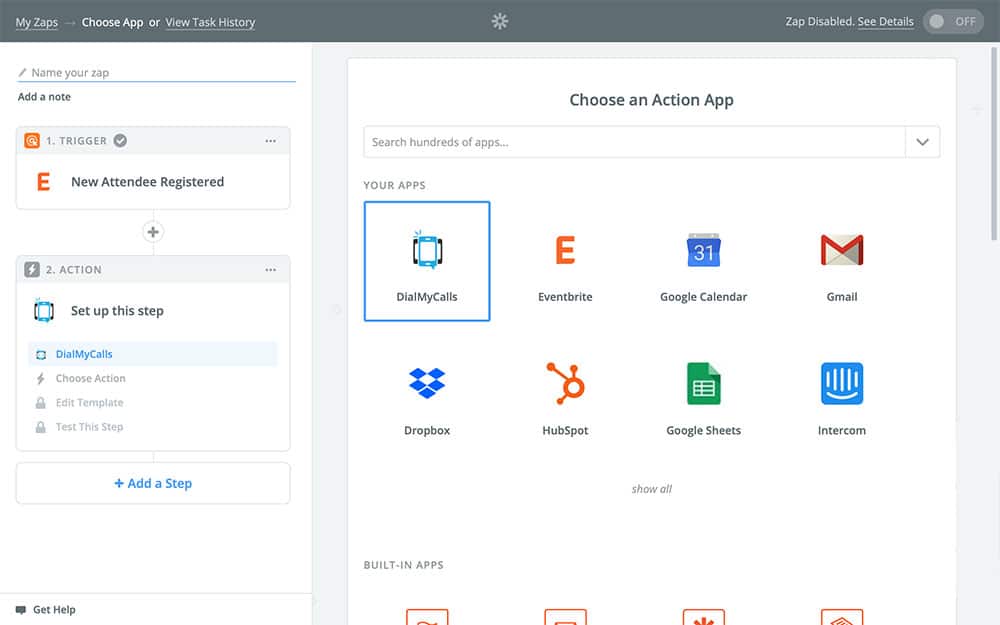1000x625 pixels.
Task: Pick the Google Sheets app icon
Action: pyautogui.click(x=703, y=384)
